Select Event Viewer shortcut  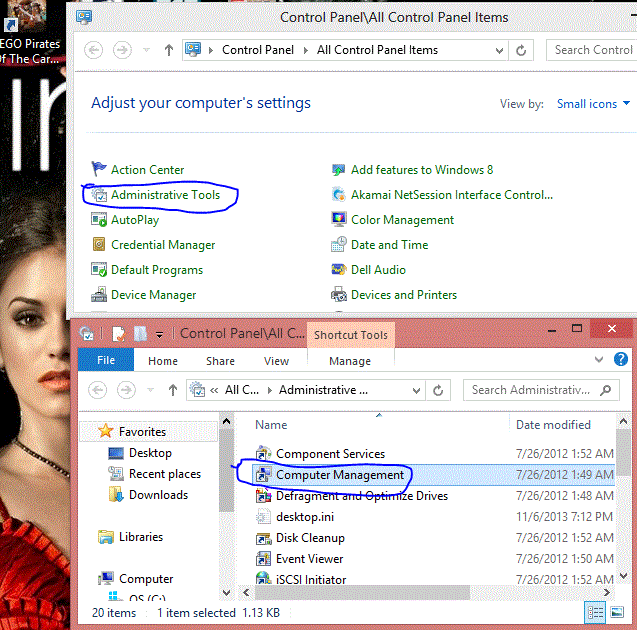[x=309, y=559]
